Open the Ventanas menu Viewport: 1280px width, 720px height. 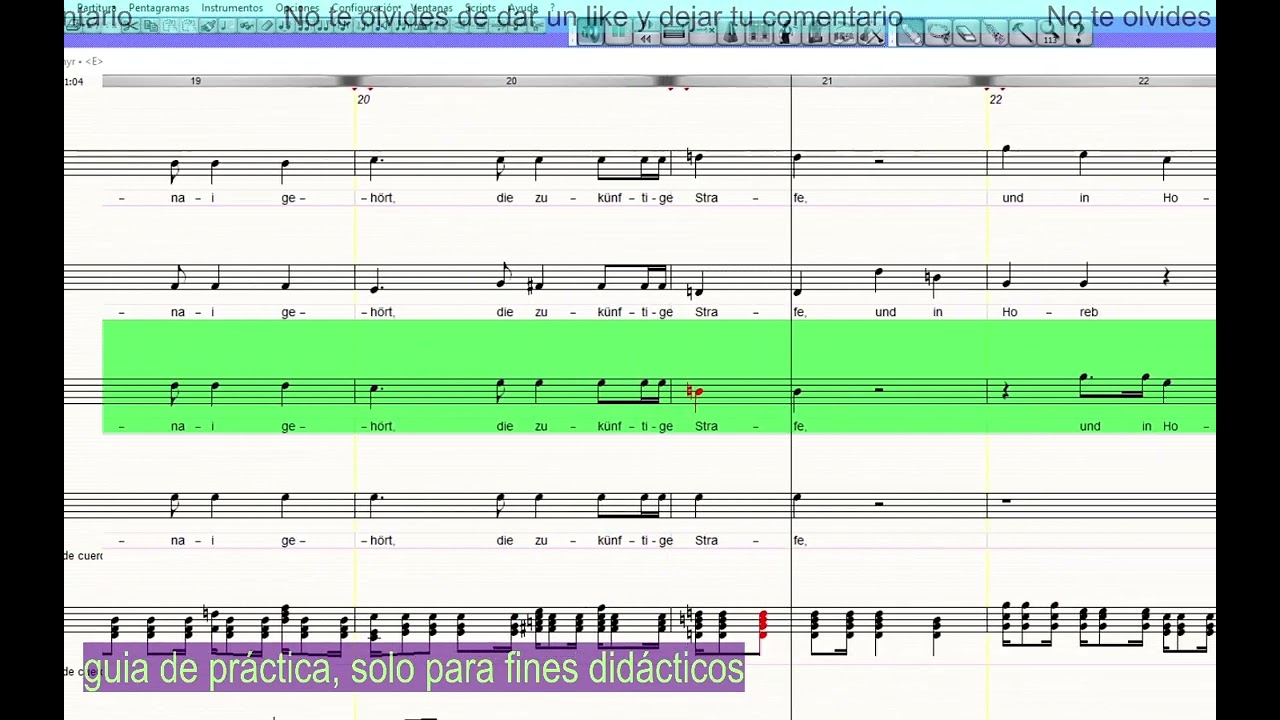[x=432, y=8]
